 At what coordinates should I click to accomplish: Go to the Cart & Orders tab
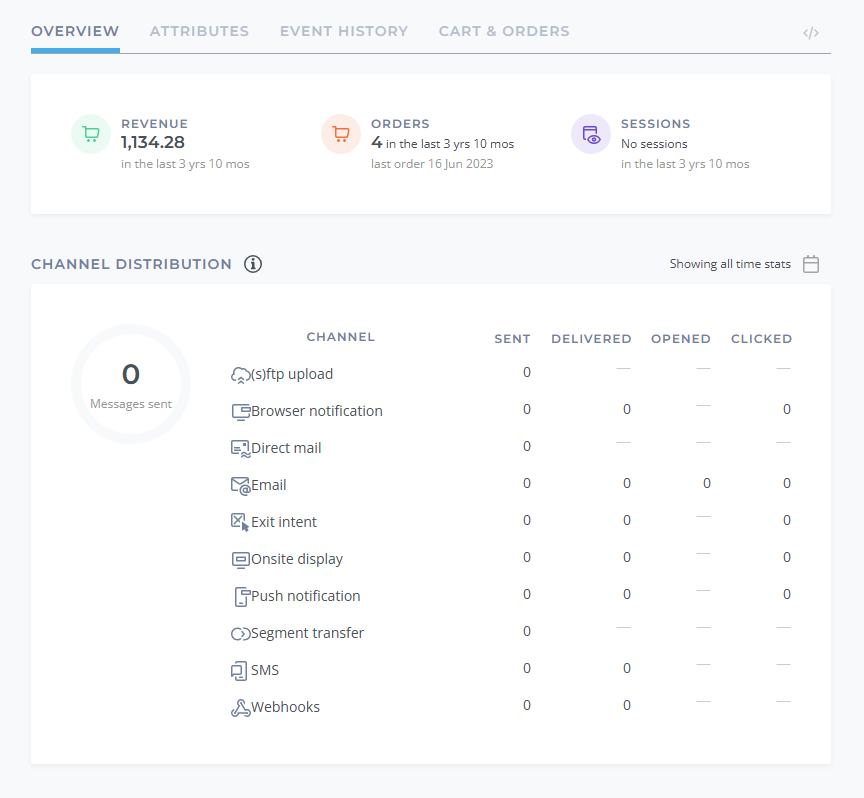pyautogui.click(x=504, y=31)
